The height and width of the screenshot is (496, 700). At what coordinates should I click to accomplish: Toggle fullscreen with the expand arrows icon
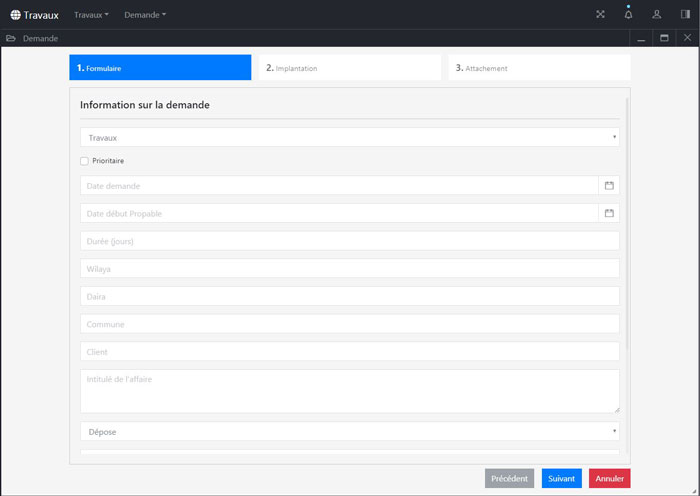pos(600,15)
